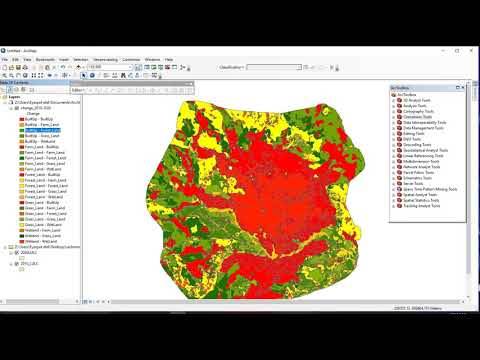Screen dimensions: 480x360
Task: Open the Geoprocessing menu
Action: tap(105, 60)
